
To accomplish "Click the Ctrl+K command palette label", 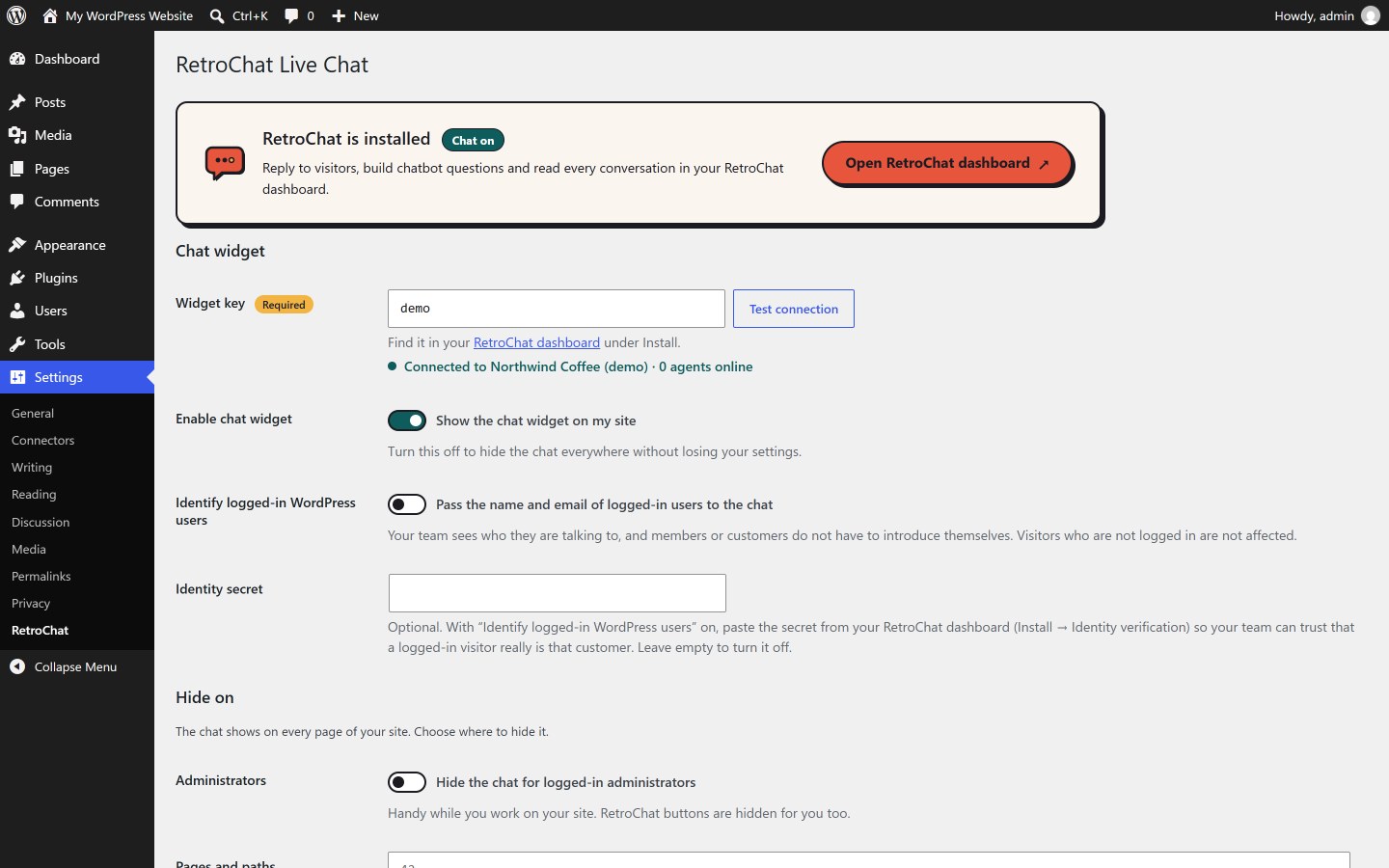I will click(250, 15).
